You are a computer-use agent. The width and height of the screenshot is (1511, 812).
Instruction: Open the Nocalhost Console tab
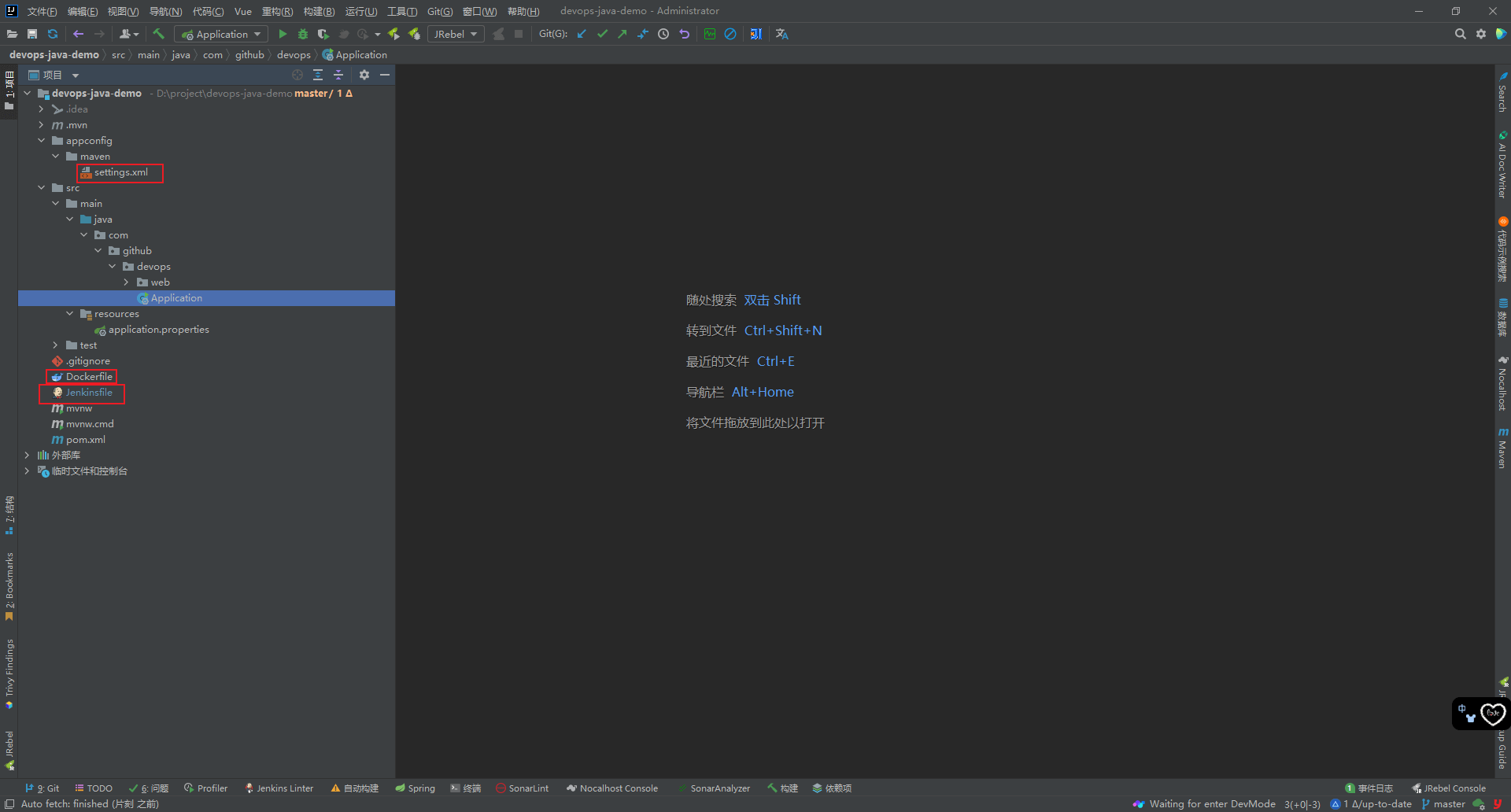coord(611,788)
